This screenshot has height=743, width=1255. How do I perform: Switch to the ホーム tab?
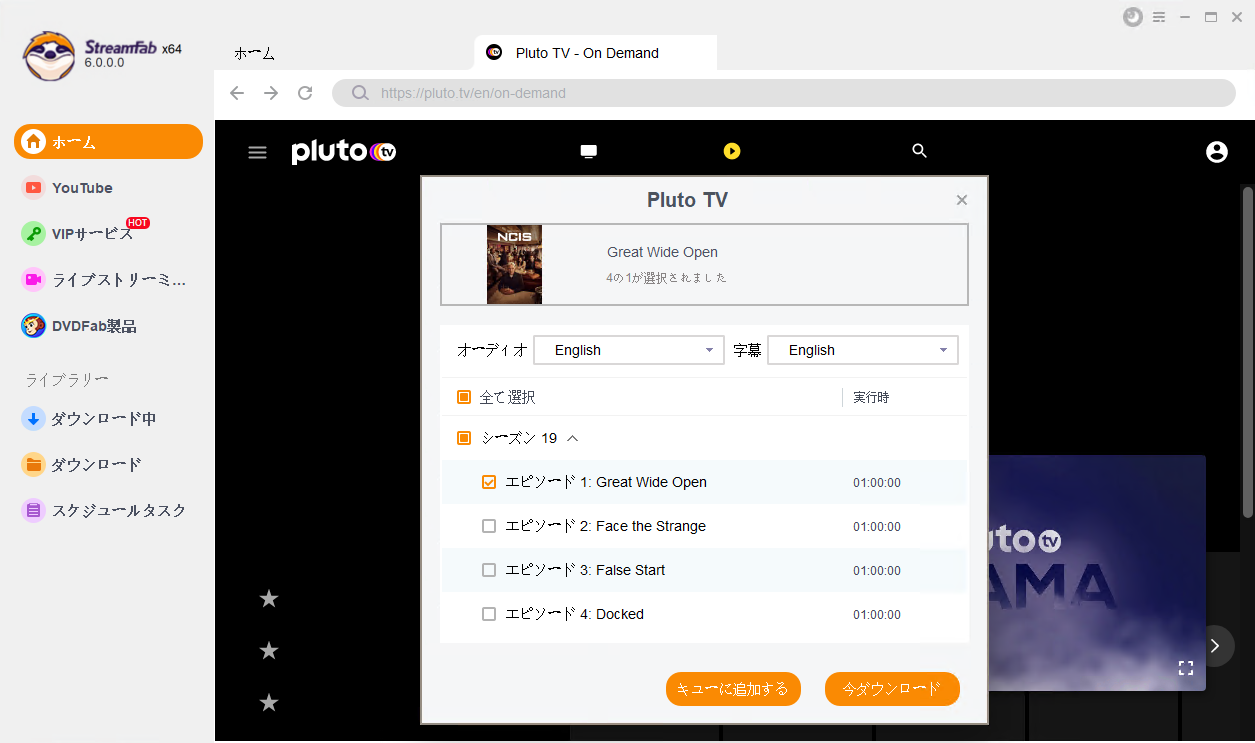point(254,53)
